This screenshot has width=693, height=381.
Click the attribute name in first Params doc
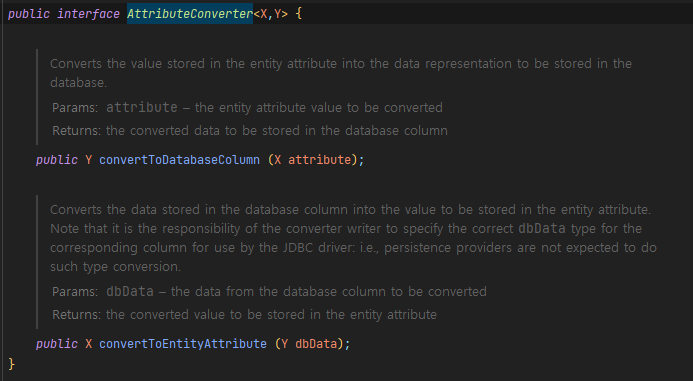[142, 107]
